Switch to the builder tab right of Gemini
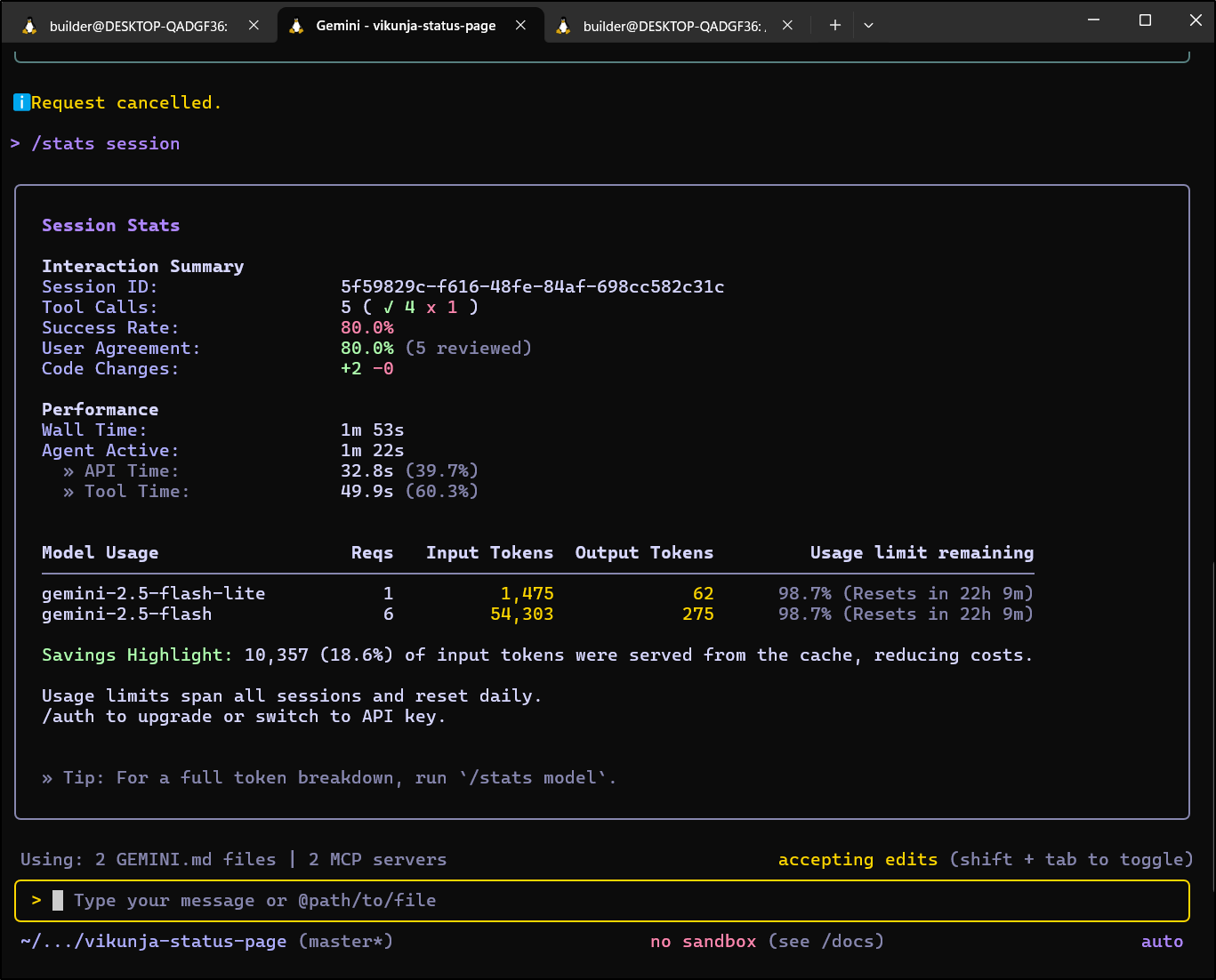Image resolution: width=1216 pixels, height=980 pixels. pyautogui.click(x=672, y=26)
